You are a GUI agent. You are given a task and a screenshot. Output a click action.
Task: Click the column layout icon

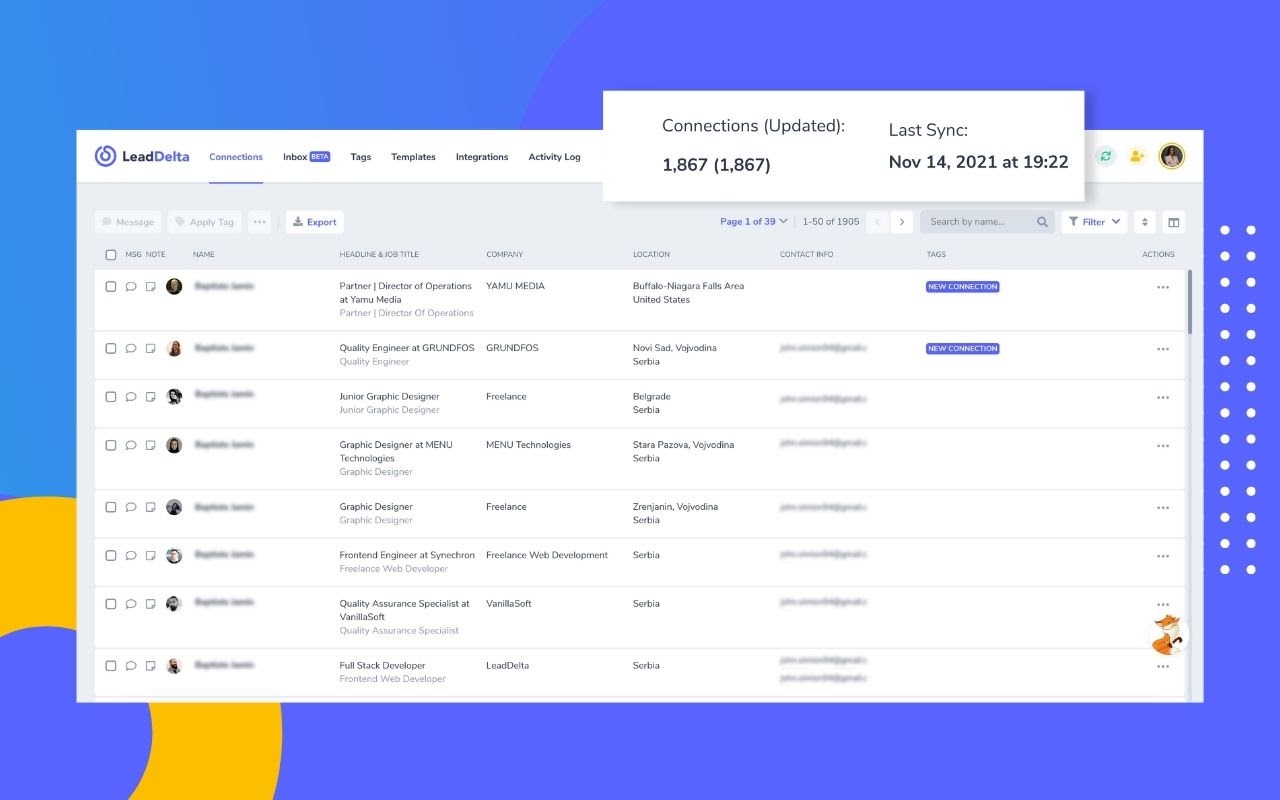(1174, 222)
